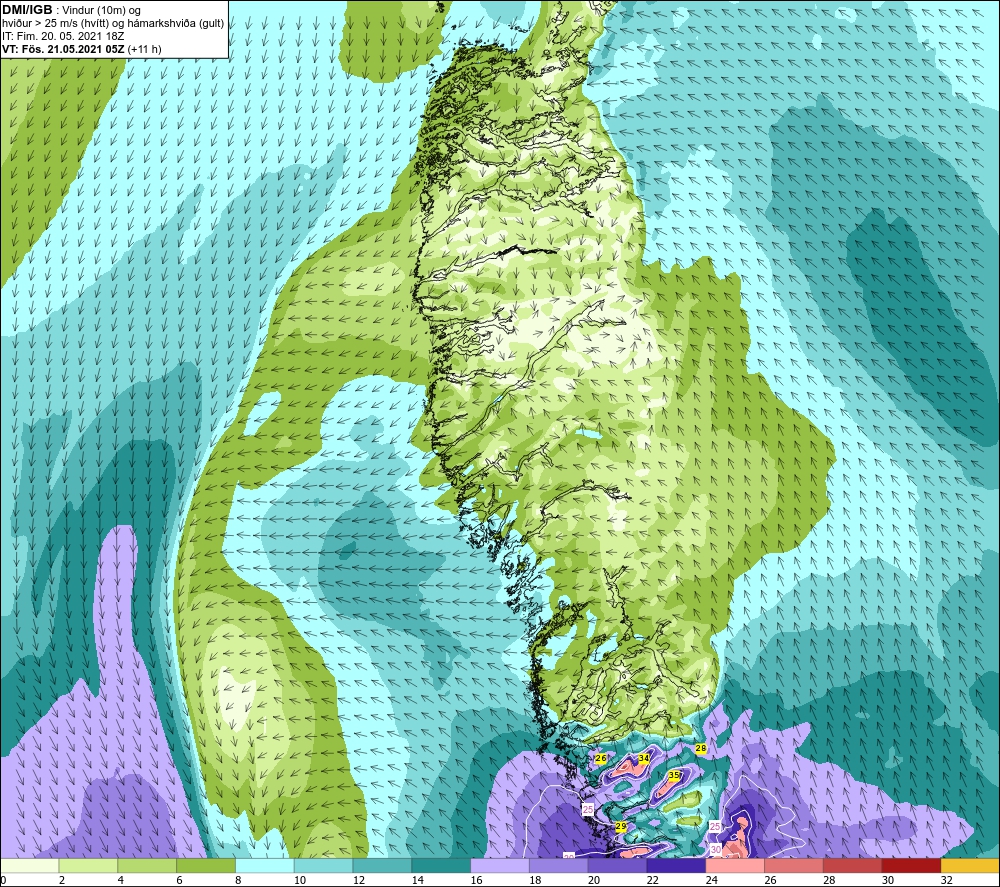Select the 4–6 m/s green legend swatch
This screenshot has width=1000, height=887.
[147, 865]
